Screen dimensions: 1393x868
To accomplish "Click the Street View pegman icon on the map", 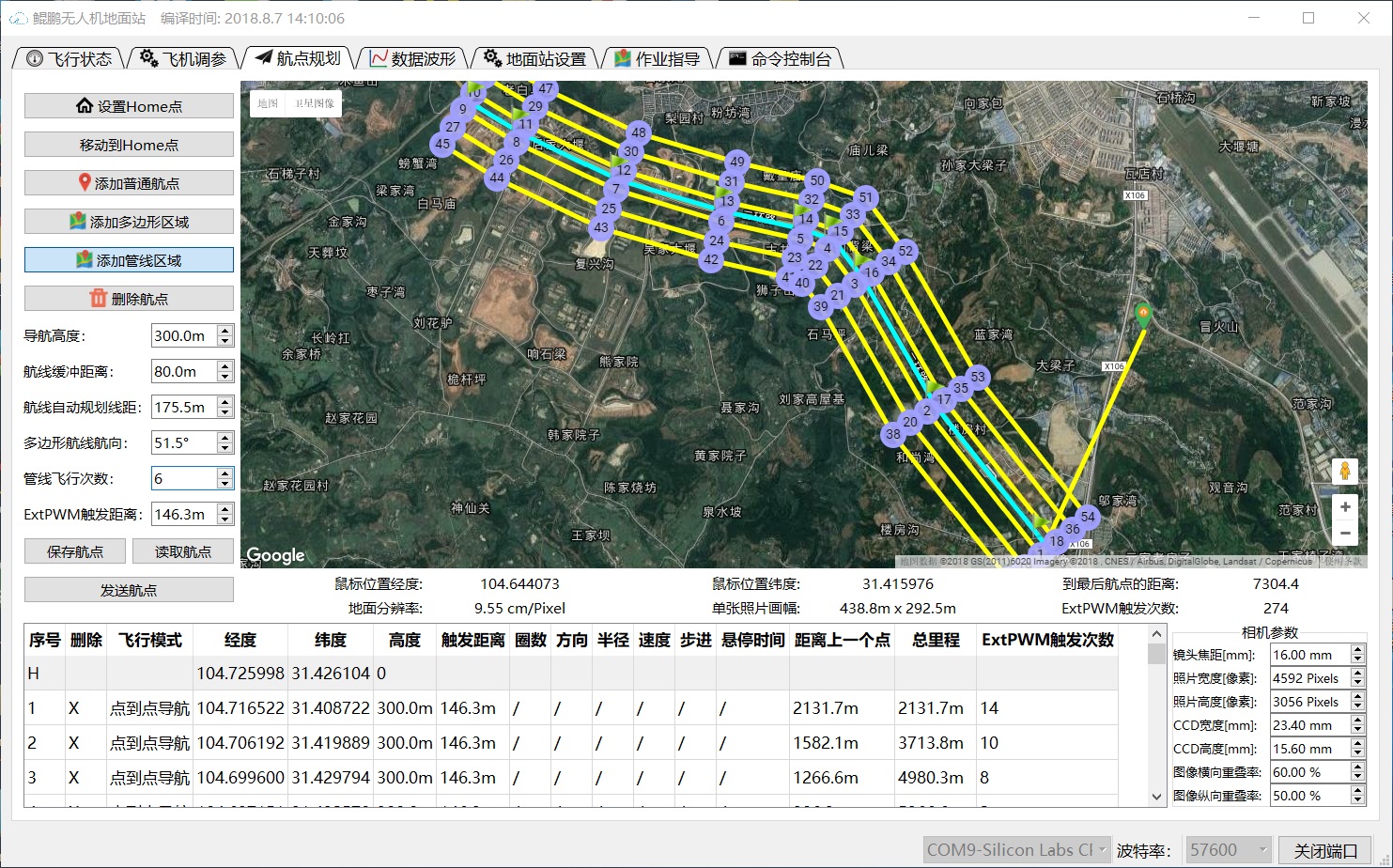I will pos(1345,471).
